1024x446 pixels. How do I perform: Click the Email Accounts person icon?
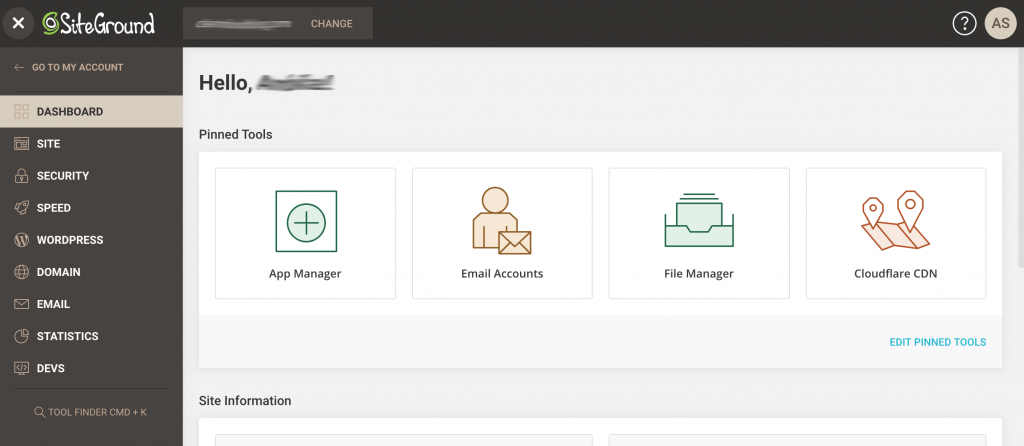[502, 221]
